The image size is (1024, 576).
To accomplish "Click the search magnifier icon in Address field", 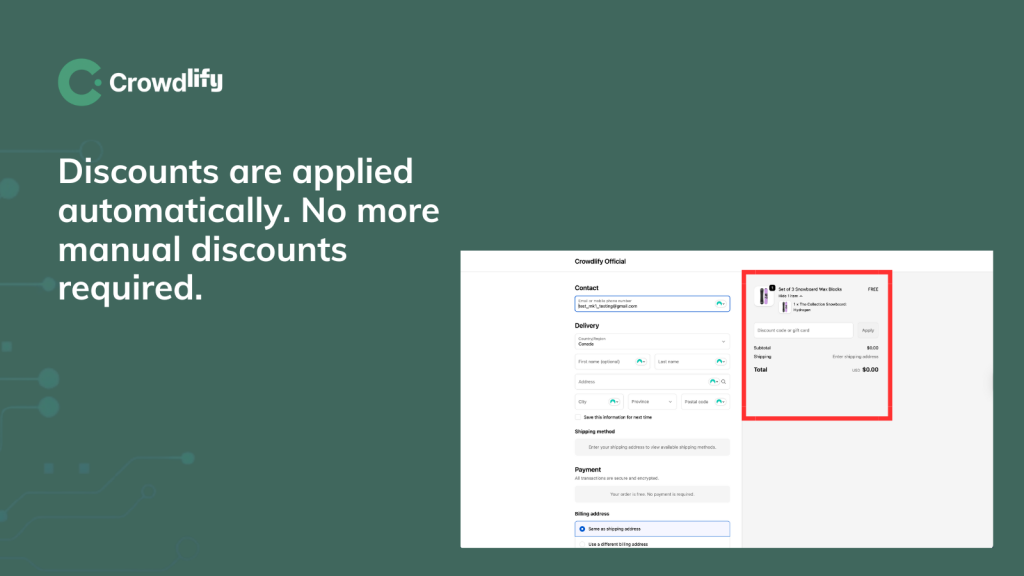I will coord(724,381).
